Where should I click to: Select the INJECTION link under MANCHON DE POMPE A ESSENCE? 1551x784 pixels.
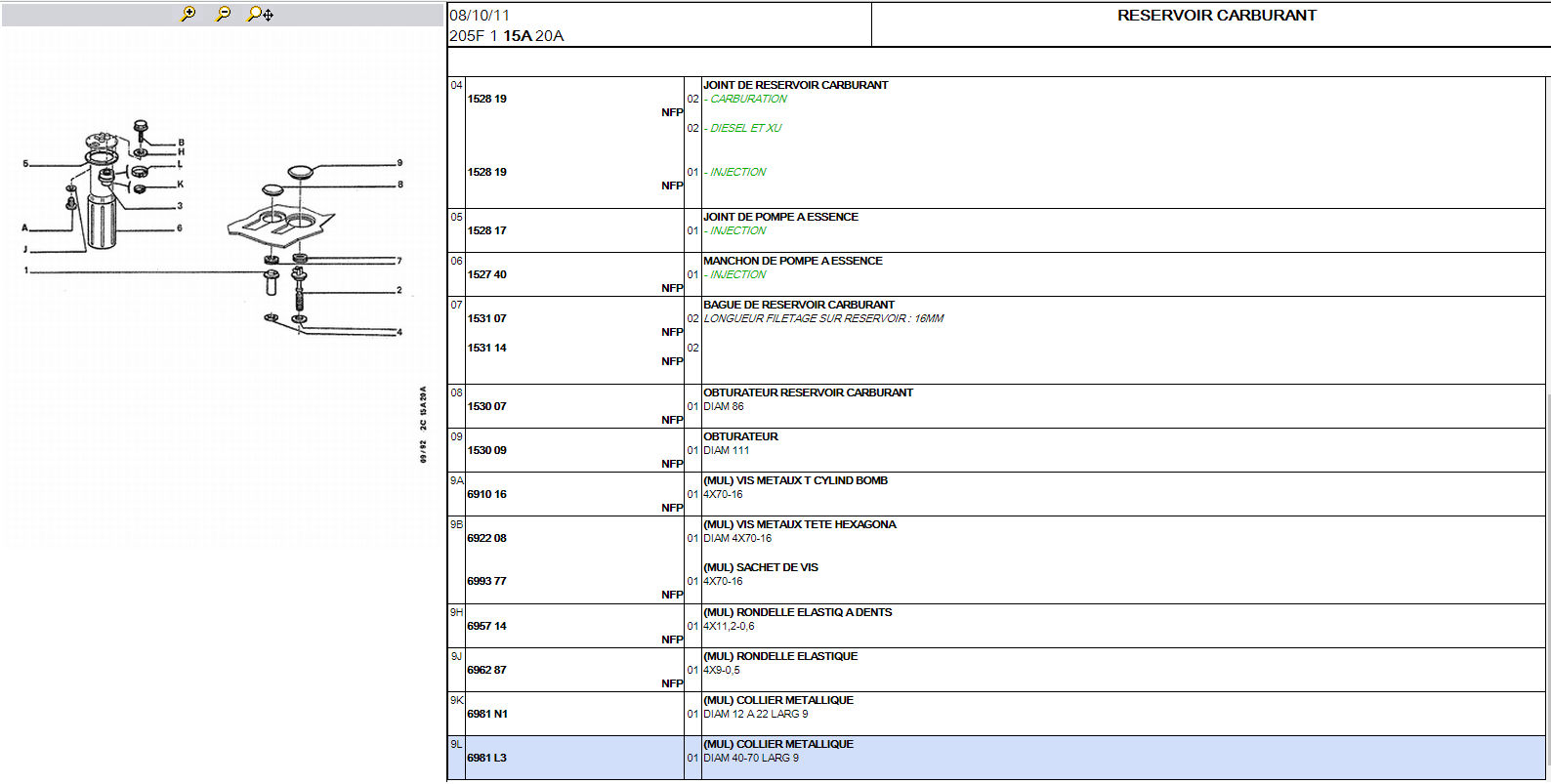[x=737, y=275]
